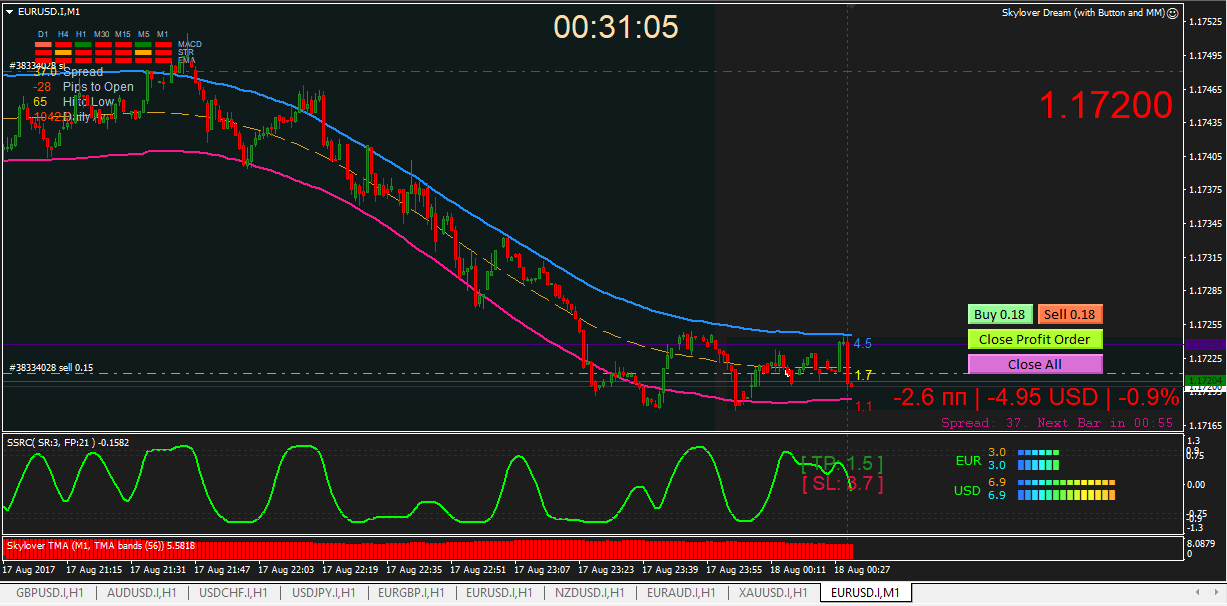Screen dimensions: 1227x606
Task: Click the 17 Aug 22:03 time axis label
Action: tap(286, 569)
